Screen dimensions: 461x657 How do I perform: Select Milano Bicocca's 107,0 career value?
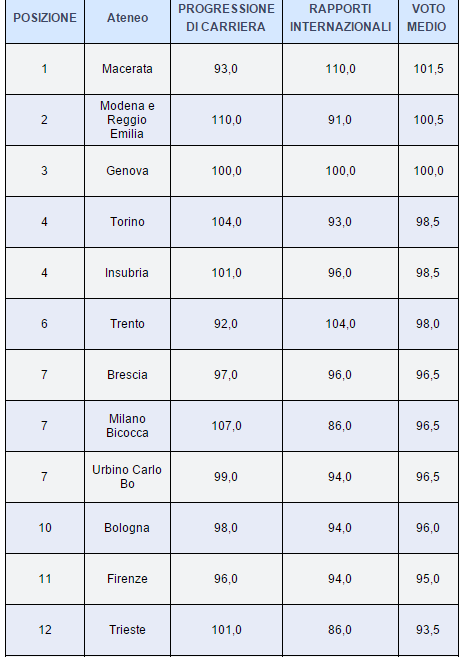226,426
